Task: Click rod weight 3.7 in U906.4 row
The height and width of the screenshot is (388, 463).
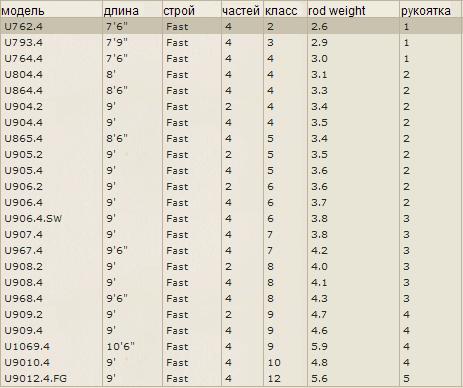Action: pyautogui.click(x=319, y=202)
